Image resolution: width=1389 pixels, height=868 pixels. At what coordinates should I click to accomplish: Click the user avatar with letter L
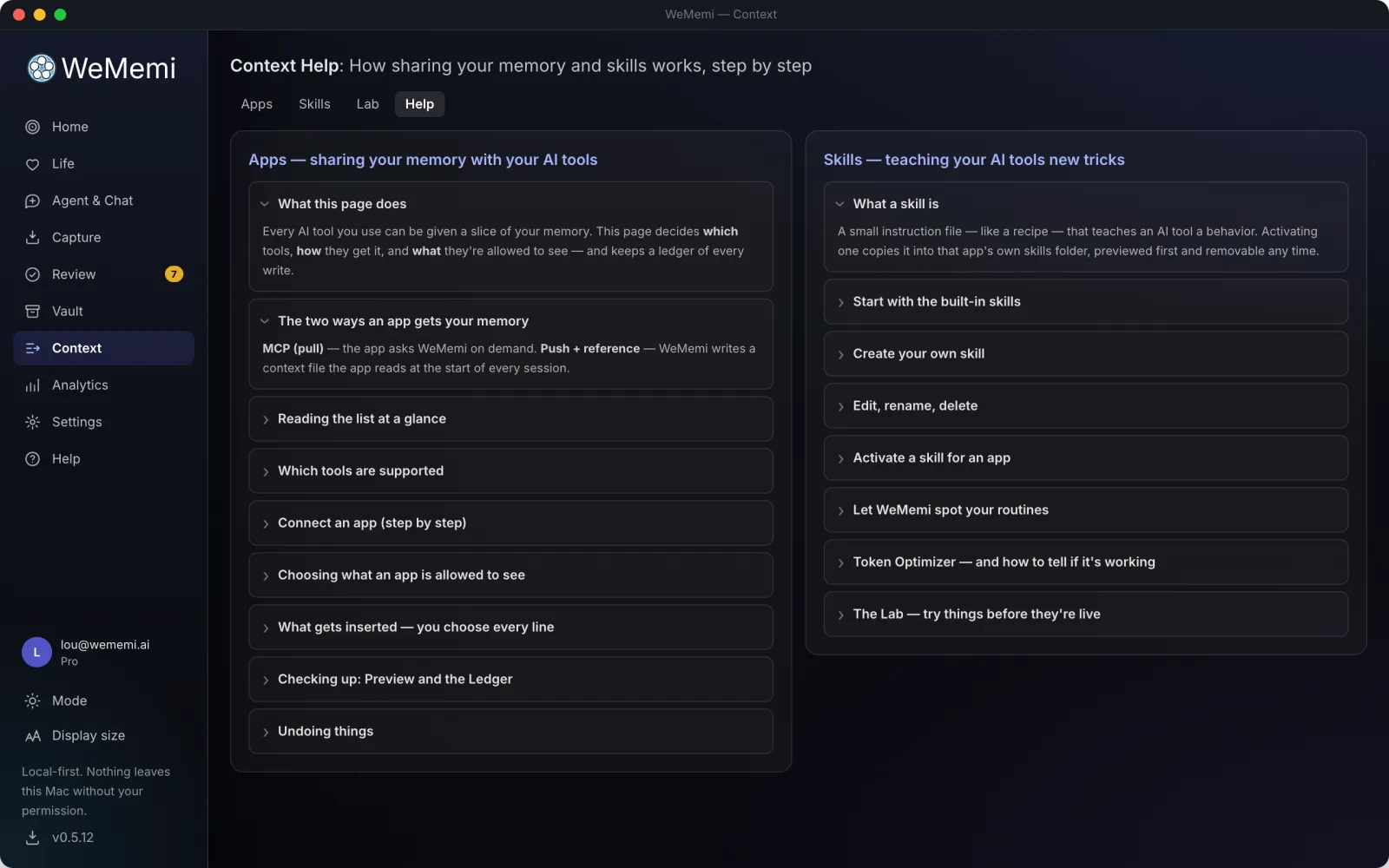[x=36, y=652]
